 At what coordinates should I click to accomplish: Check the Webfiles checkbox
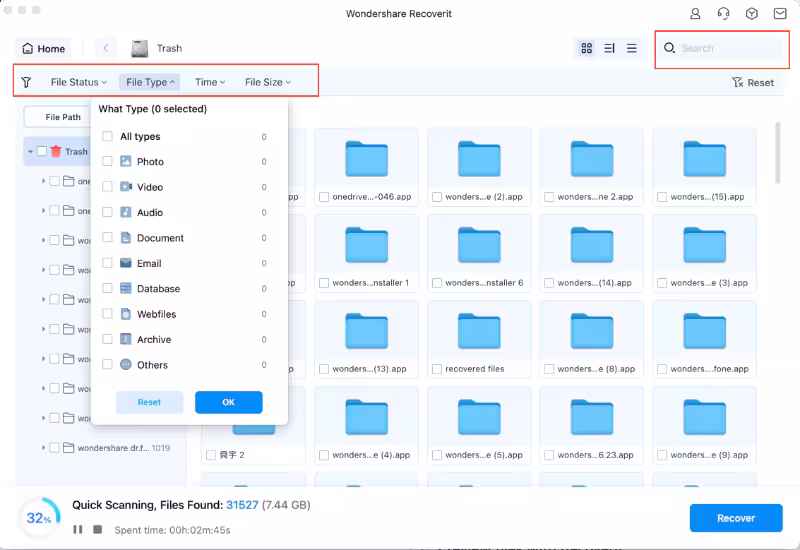(107, 314)
